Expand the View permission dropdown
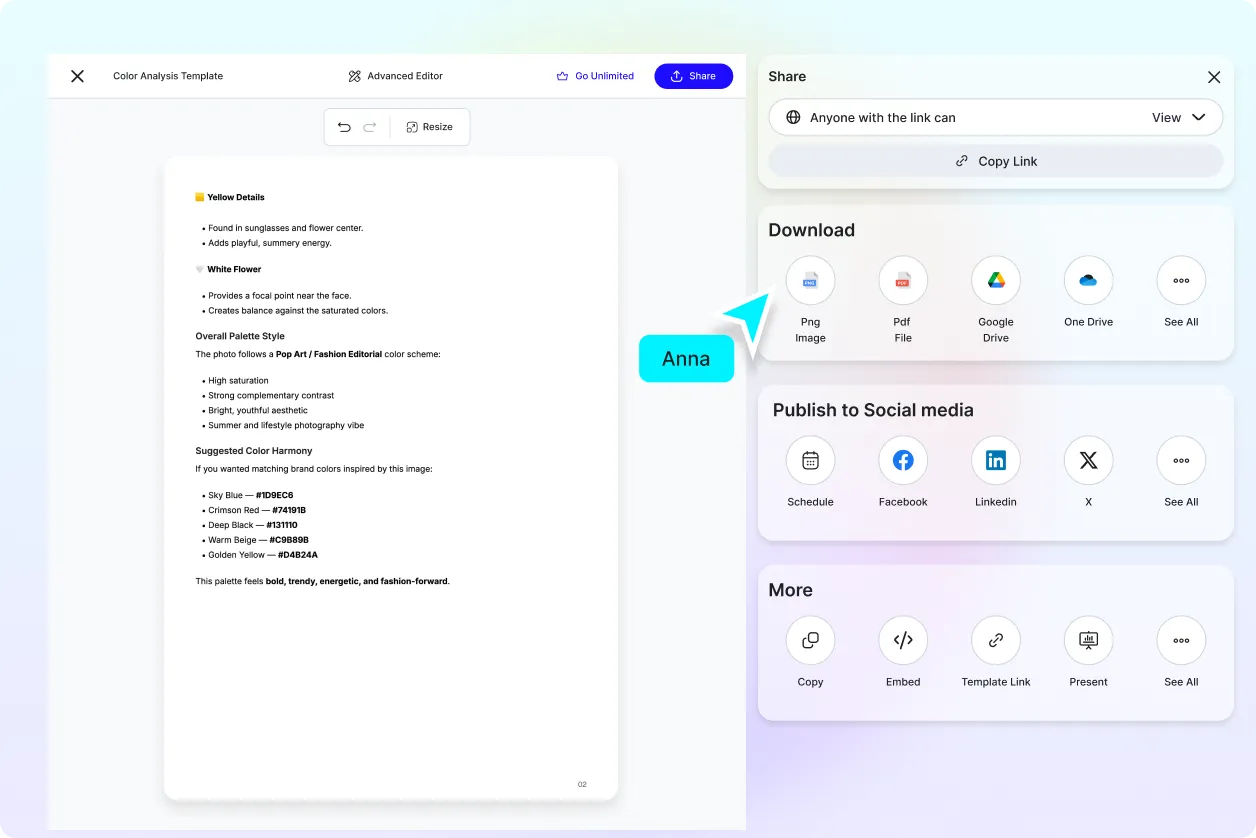The width and height of the screenshot is (1256, 838). coord(1179,117)
